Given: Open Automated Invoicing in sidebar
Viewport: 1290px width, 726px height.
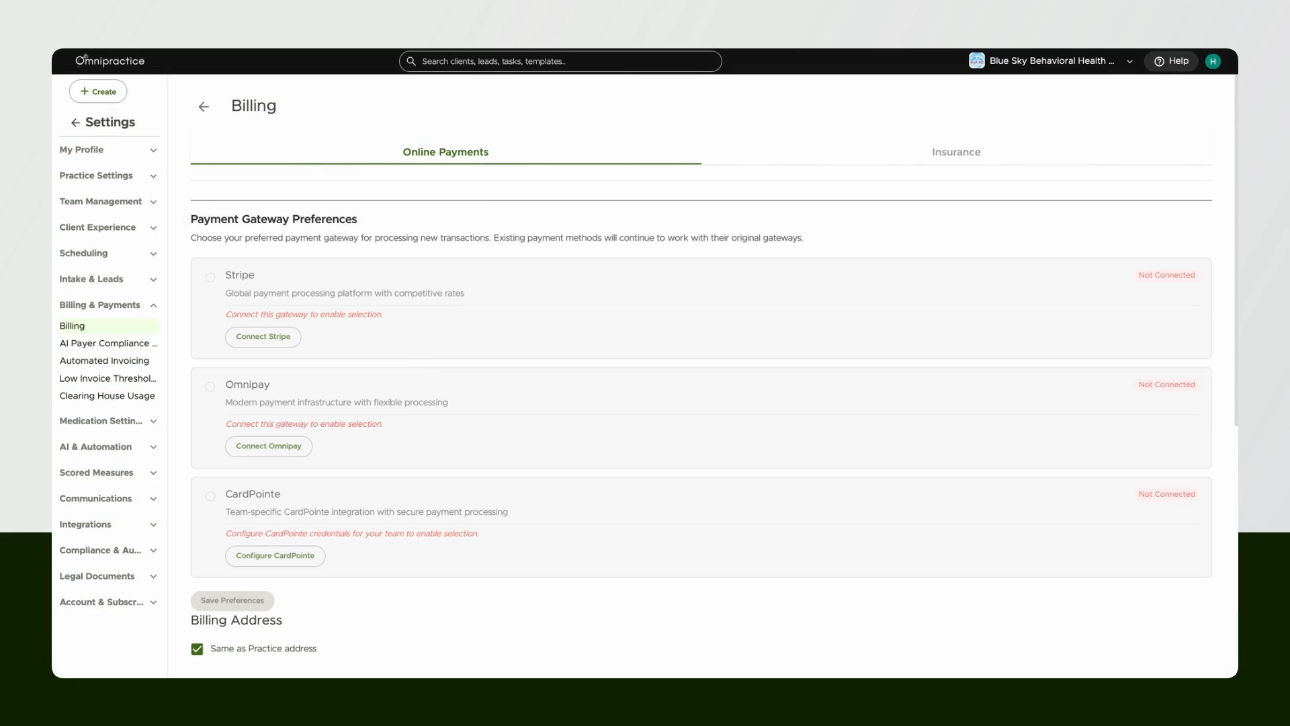Looking at the screenshot, I should coord(104,361).
